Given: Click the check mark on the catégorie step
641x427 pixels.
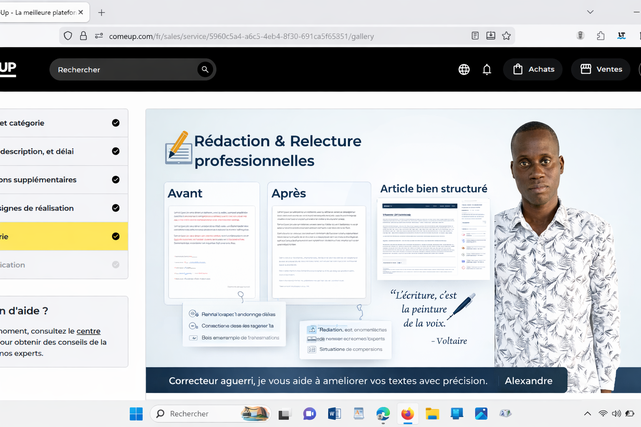Looking at the screenshot, I should pos(116,123).
